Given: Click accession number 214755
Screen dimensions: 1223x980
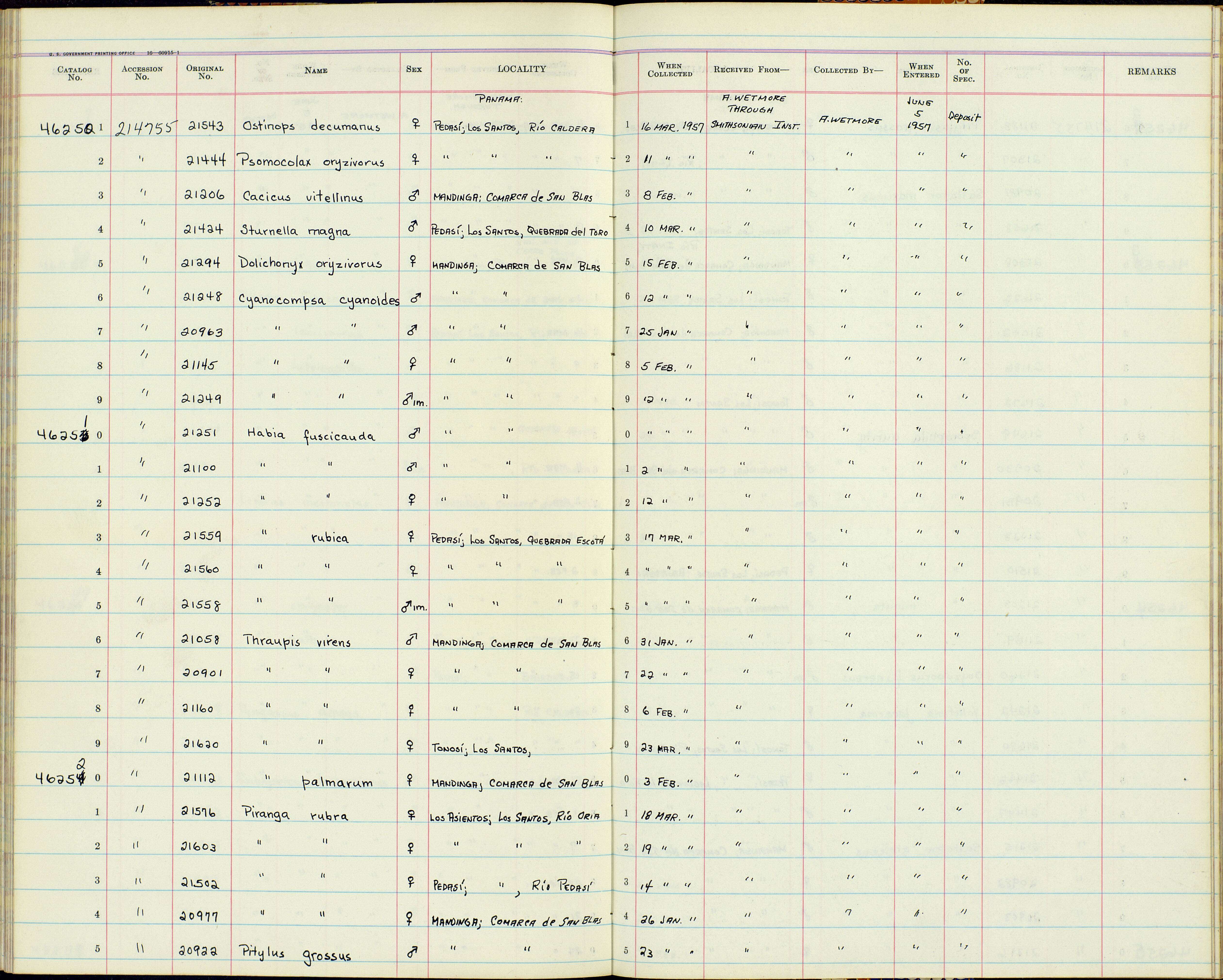Looking at the screenshot, I should (146, 128).
